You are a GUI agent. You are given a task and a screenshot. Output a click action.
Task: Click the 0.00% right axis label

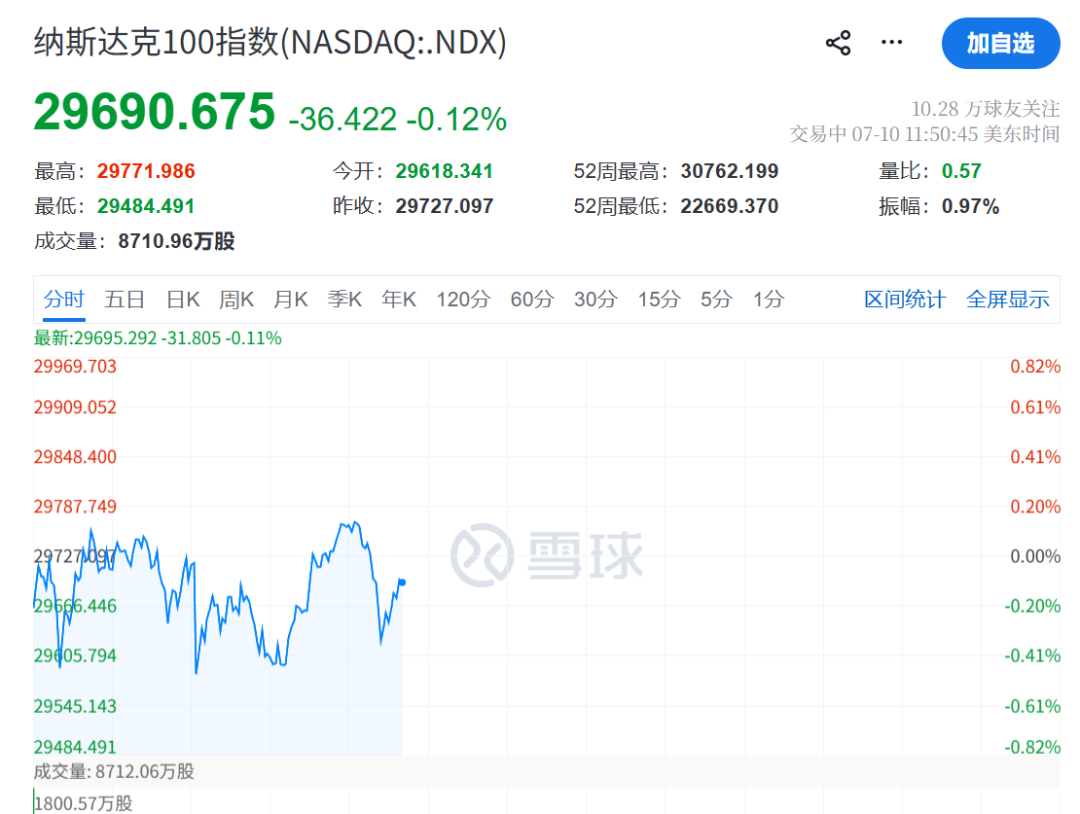[1035, 556]
